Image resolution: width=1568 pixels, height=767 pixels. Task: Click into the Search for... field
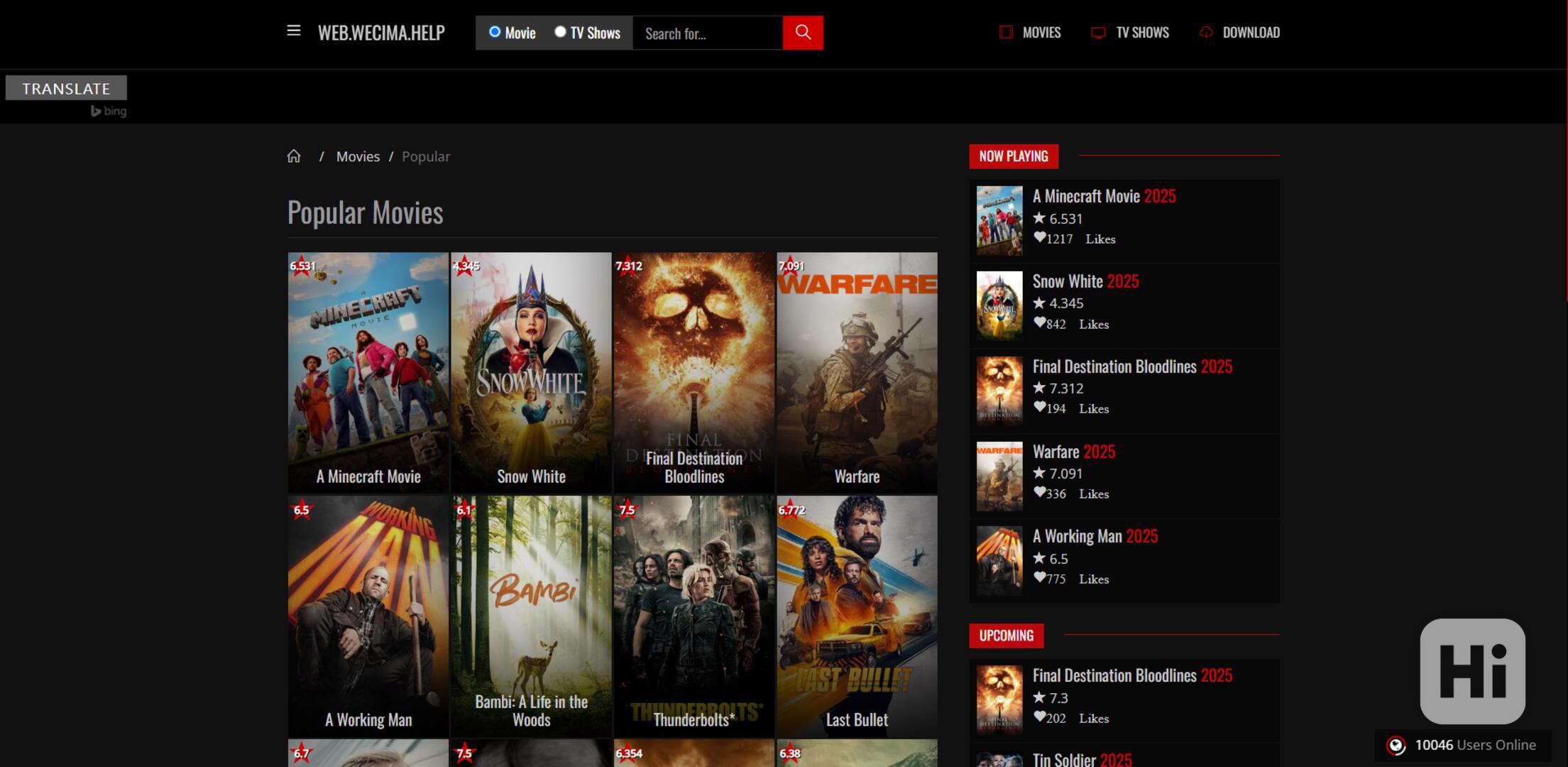(x=707, y=33)
